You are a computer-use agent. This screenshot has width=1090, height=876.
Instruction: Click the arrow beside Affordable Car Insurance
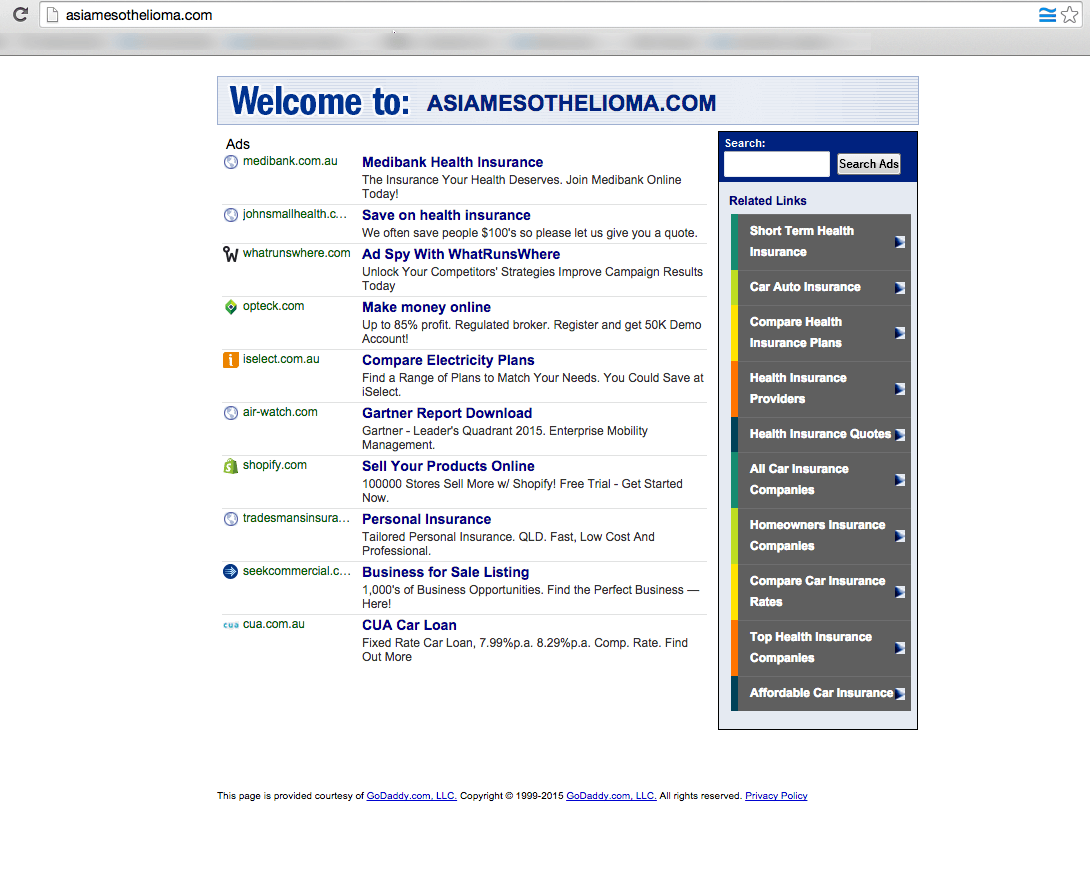902,693
